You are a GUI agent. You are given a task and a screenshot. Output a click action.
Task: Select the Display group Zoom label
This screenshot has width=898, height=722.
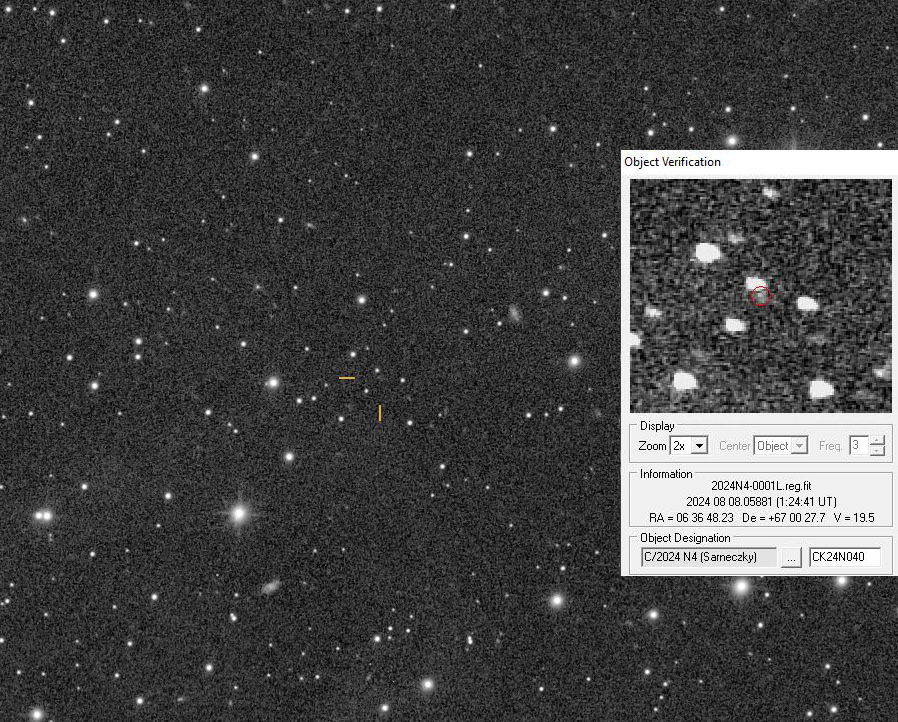[652, 446]
